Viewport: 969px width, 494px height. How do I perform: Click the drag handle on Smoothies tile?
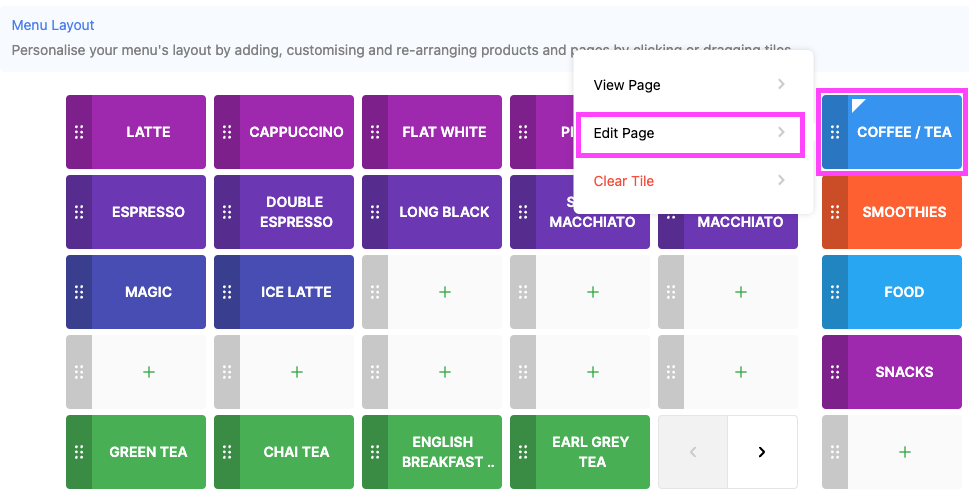[835, 212]
